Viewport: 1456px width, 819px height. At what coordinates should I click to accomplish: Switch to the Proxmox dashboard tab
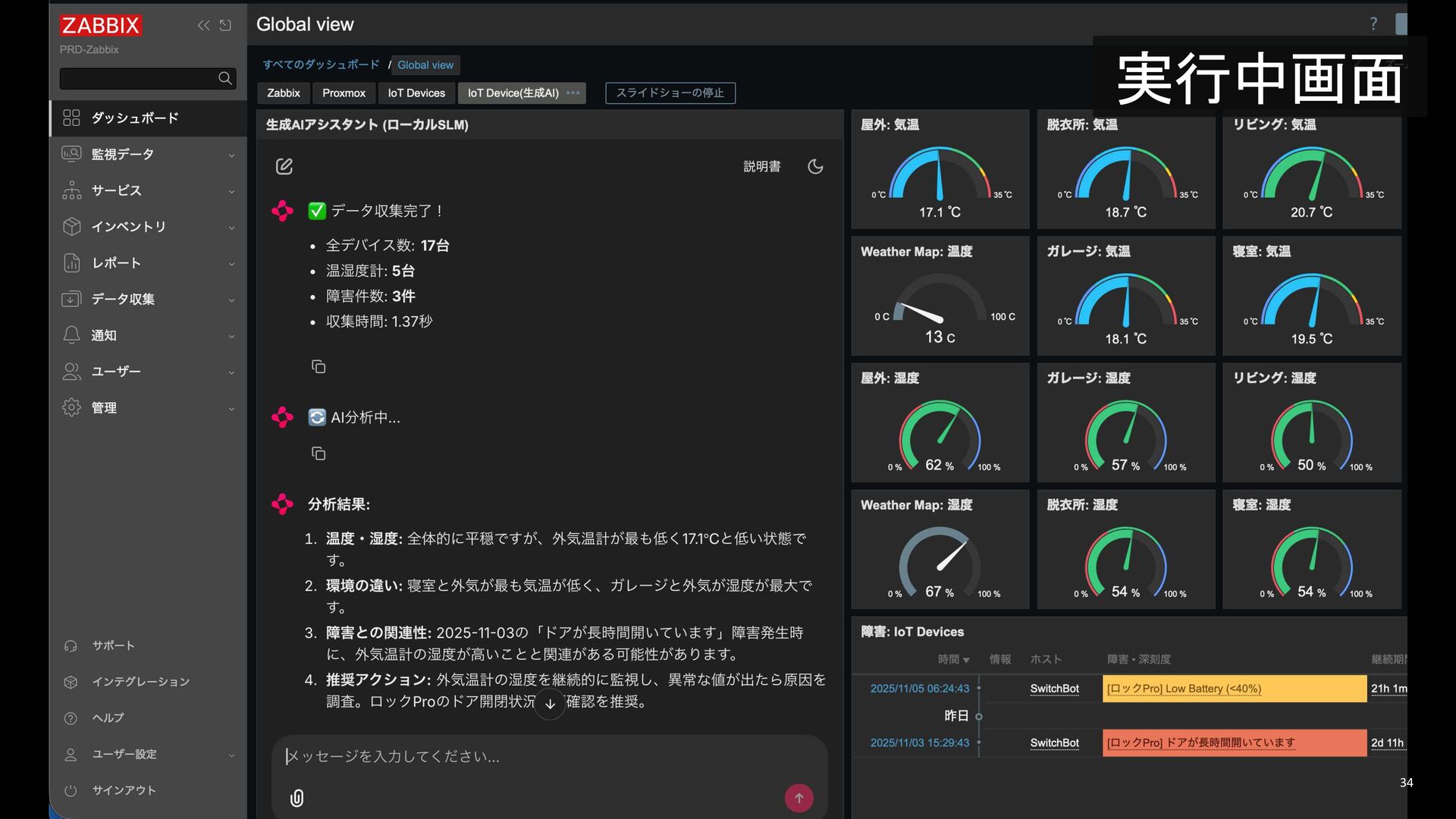coord(344,93)
